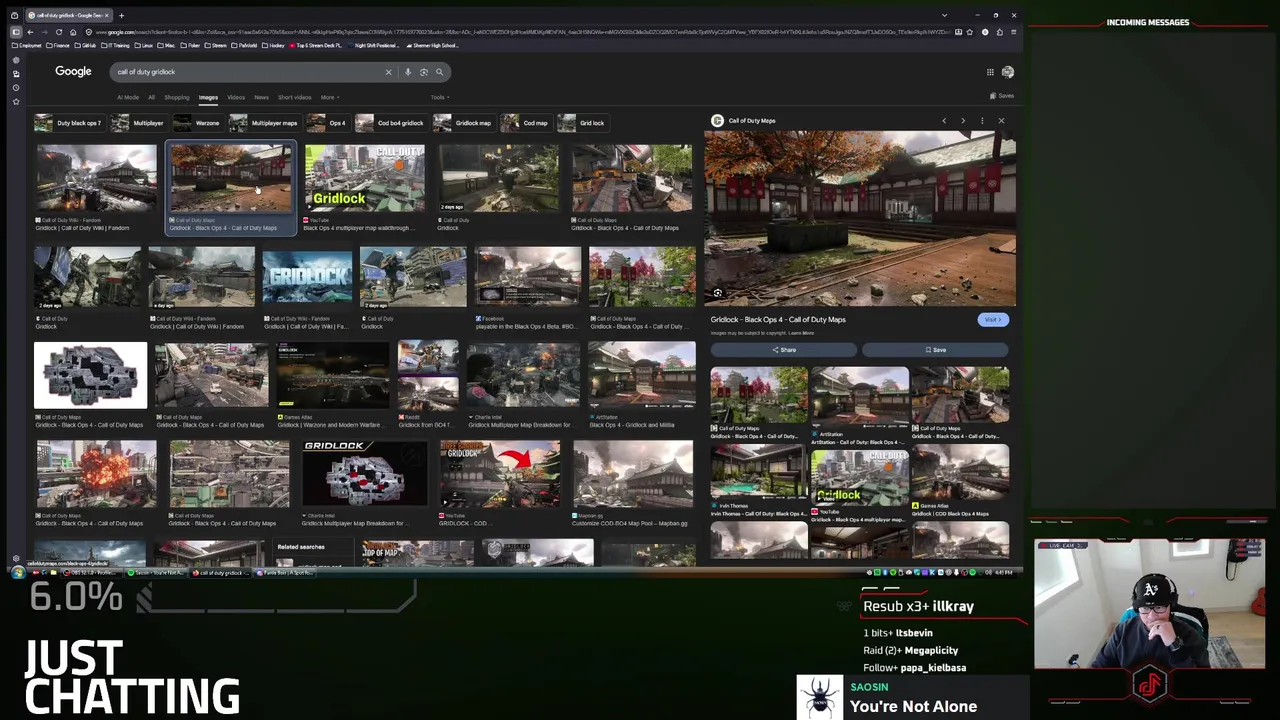Switch to the Videos tab
1280x720 pixels.
pos(236,97)
